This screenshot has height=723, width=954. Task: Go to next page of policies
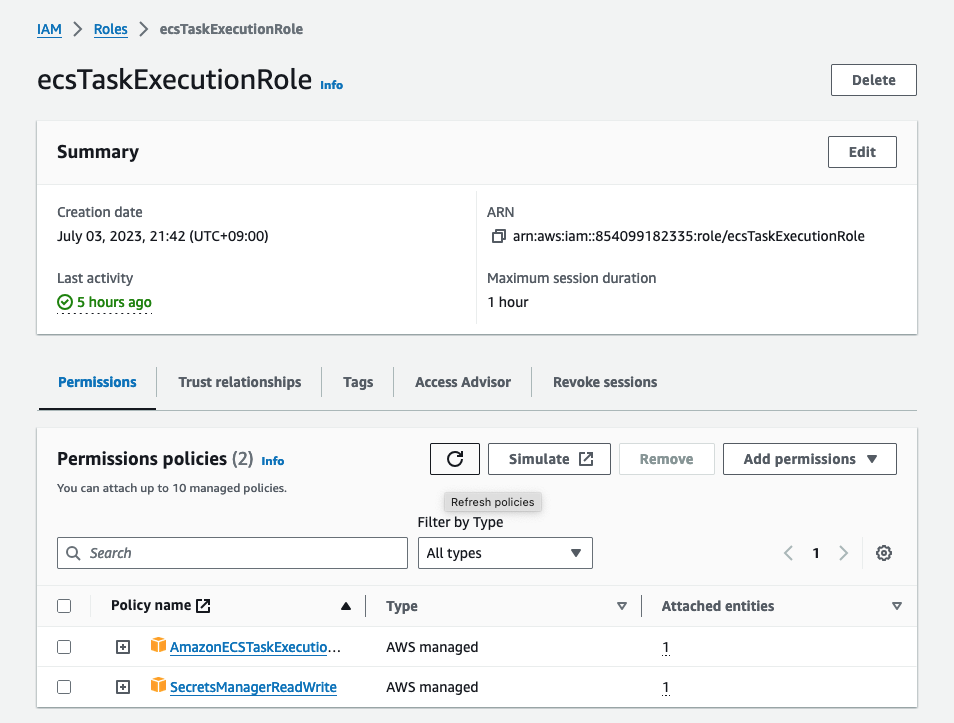click(x=843, y=553)
